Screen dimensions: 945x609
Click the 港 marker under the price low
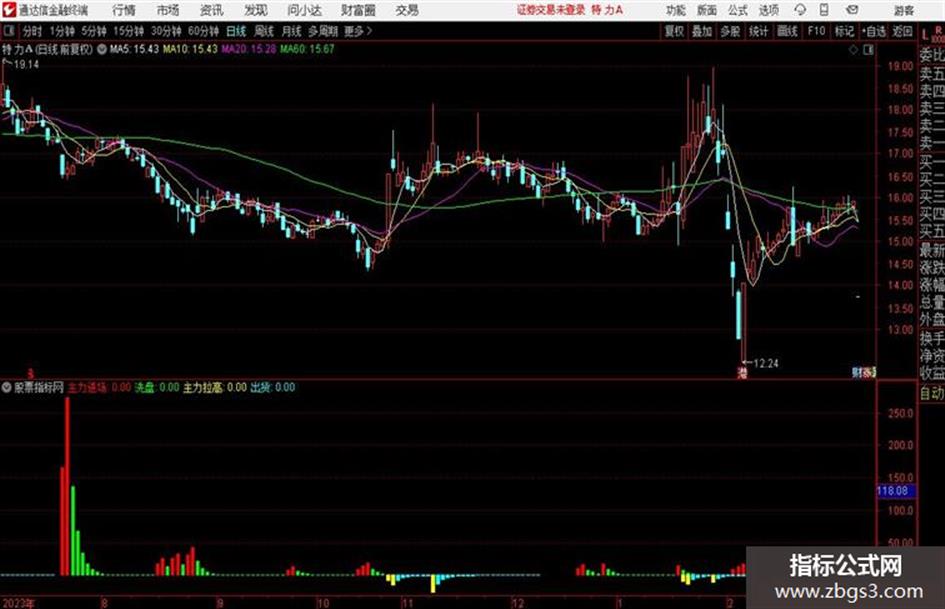click(x=742, y=373)
